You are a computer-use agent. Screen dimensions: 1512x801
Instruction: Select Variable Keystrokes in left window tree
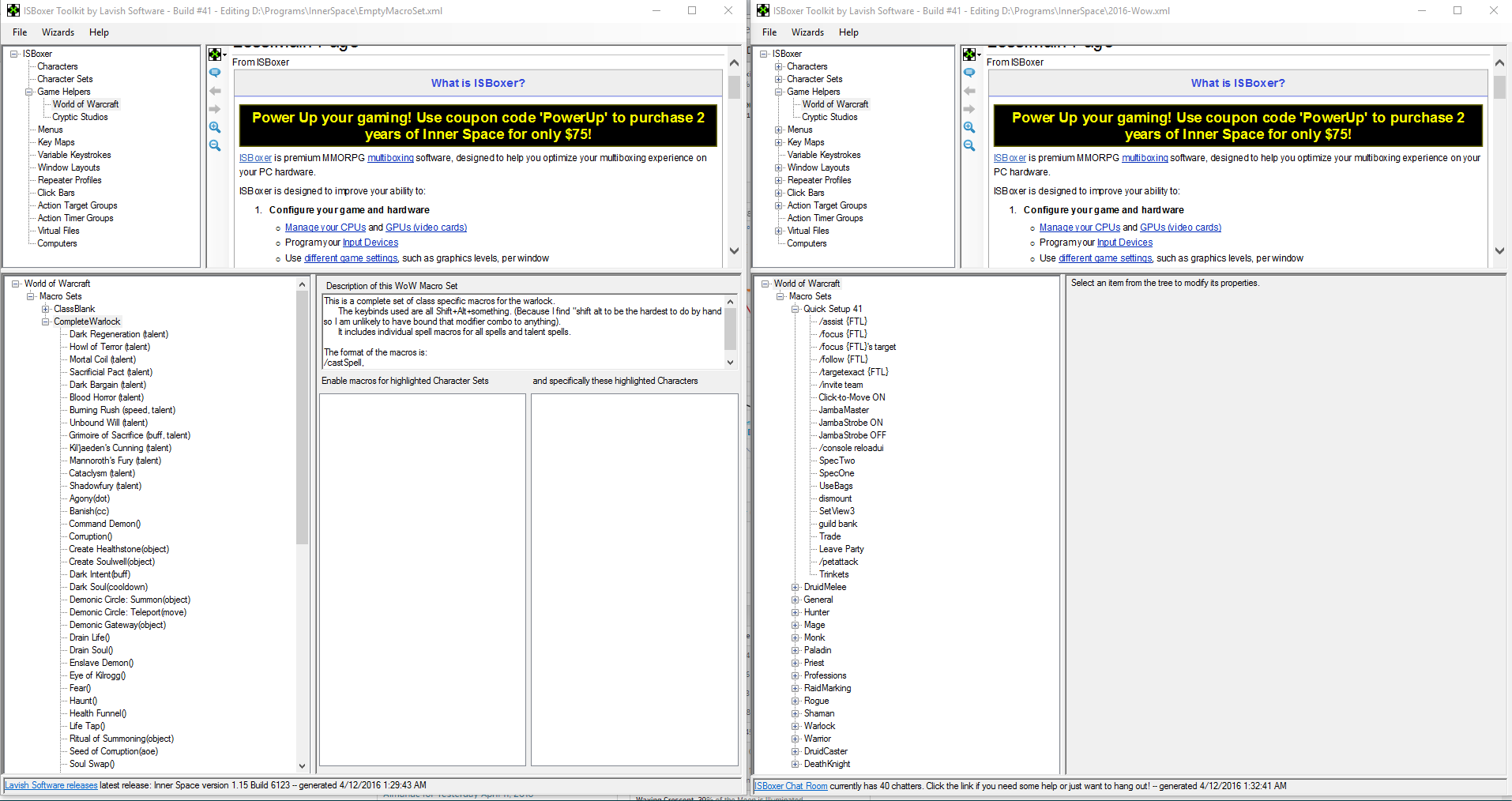(x=74, y=155)
